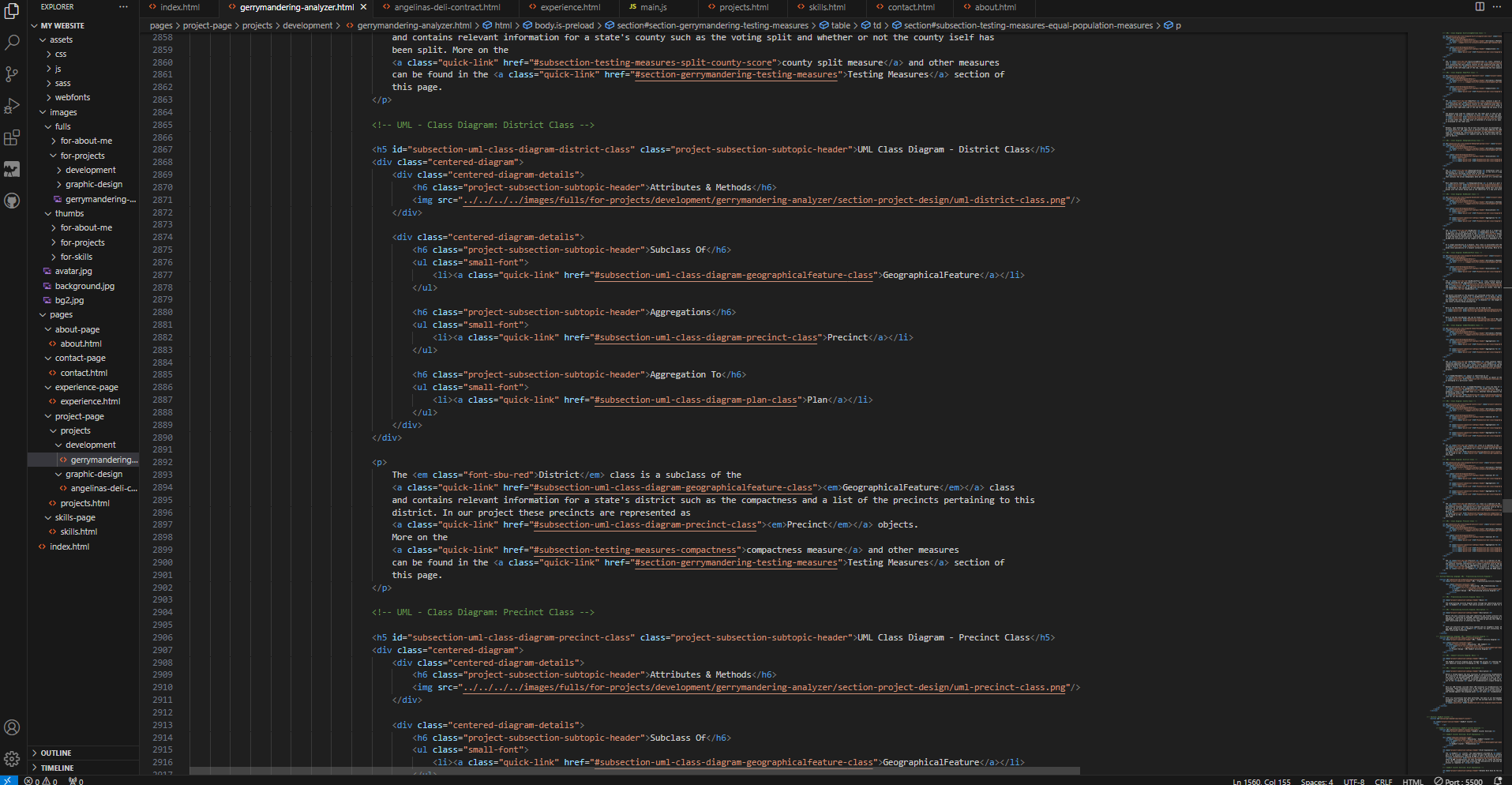Change line endings via CRLF indicator

(x=1383, y=781)
